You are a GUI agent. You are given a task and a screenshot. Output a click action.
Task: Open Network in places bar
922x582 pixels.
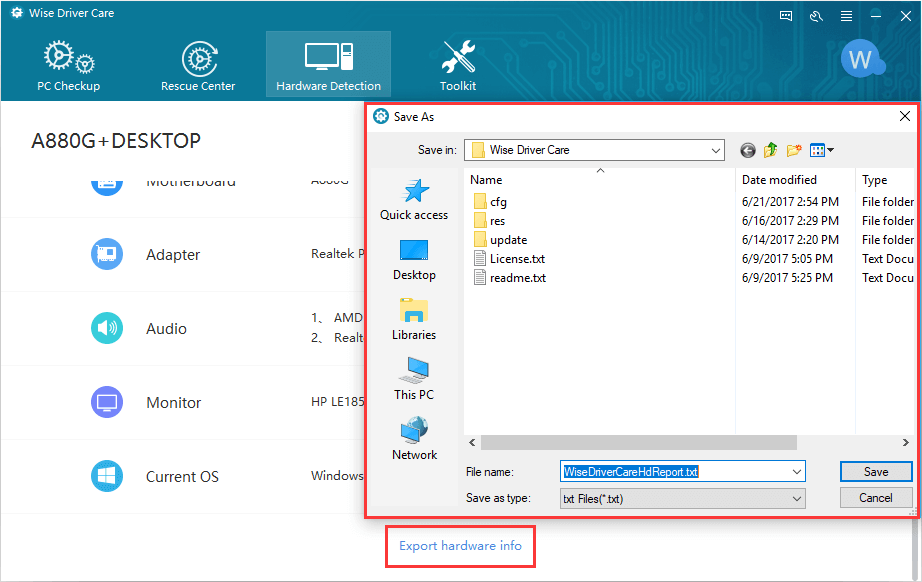(414, 440)
